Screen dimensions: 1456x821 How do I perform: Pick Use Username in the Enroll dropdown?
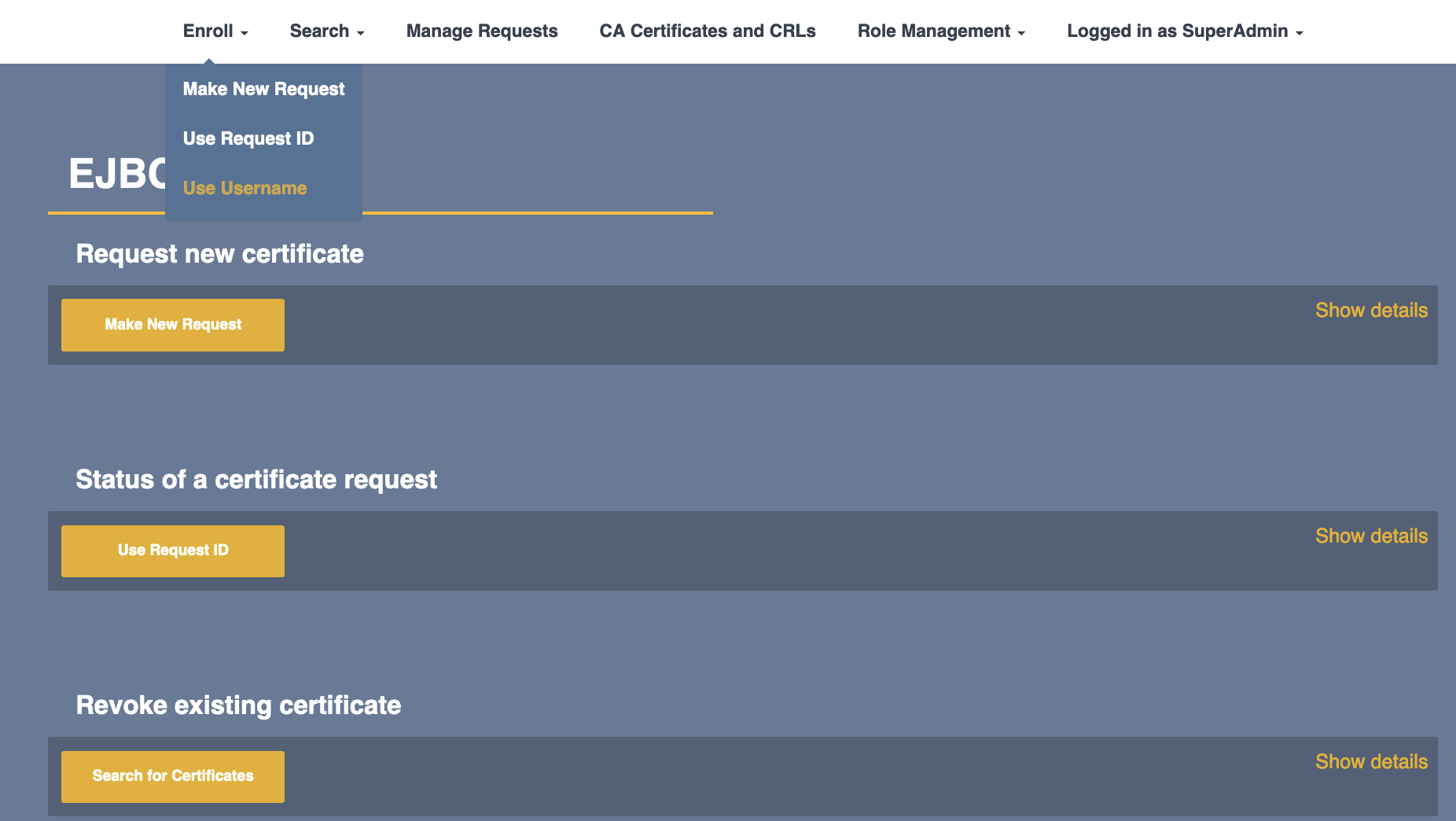click(x=245, y=188)
